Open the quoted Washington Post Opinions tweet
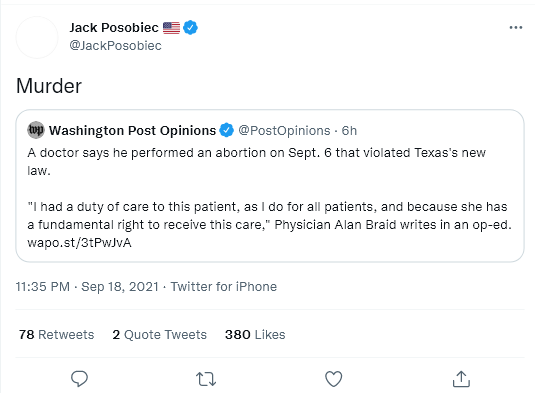Image resolution: width=535 pixels, height=393 pixels. [270, 186]
